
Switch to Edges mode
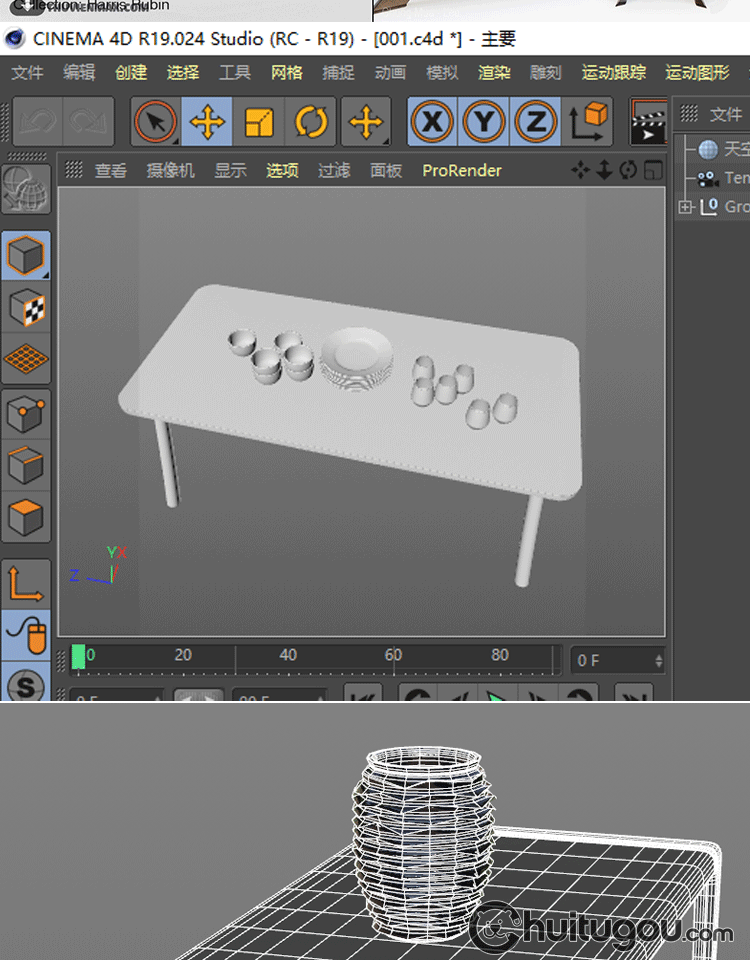coord(26,465)
